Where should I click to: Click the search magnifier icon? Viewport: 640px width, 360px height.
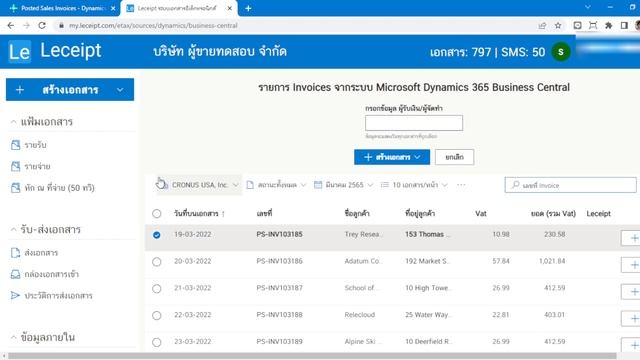[516, 185]
